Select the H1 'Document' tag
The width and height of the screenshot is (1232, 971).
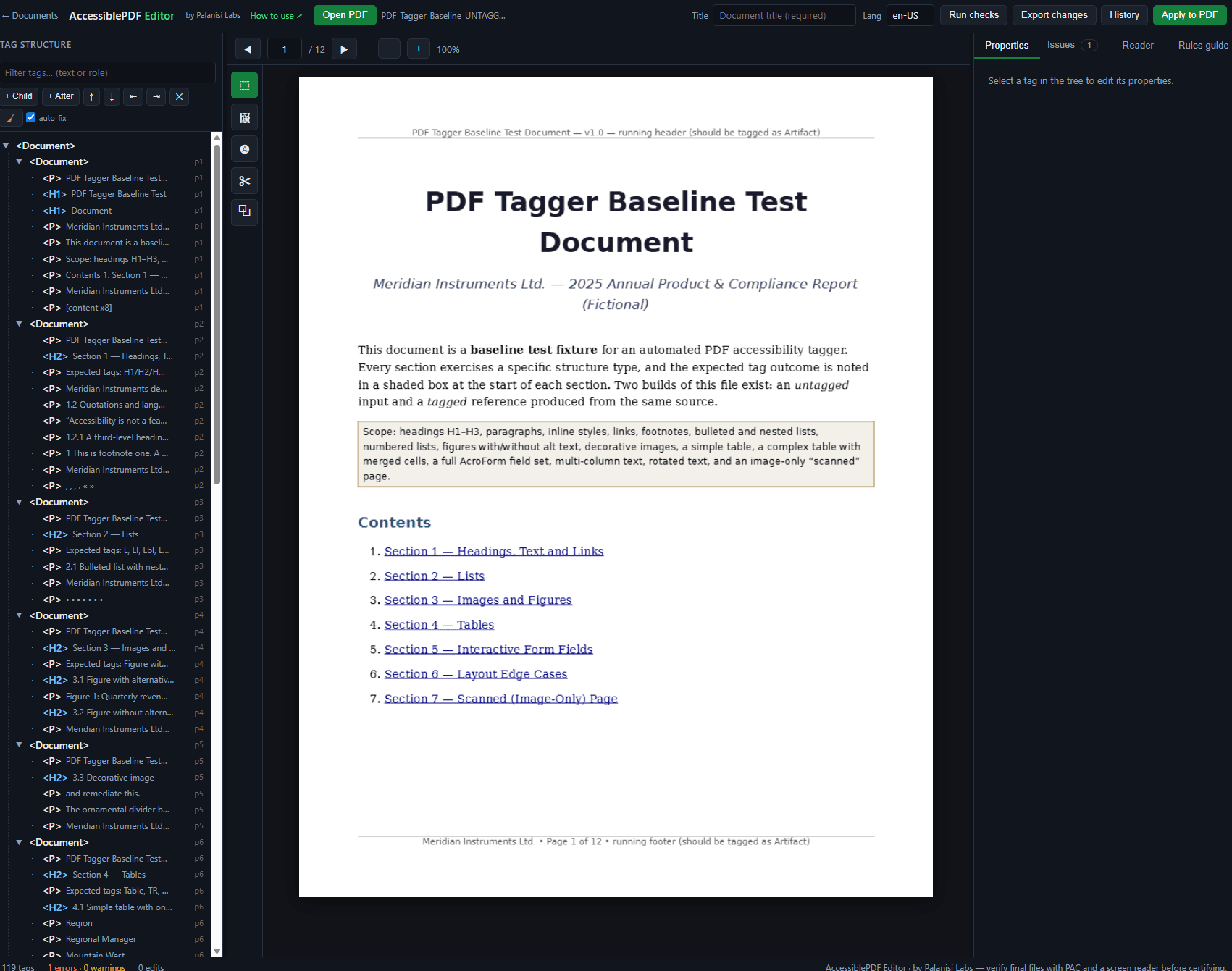point(77,211)
